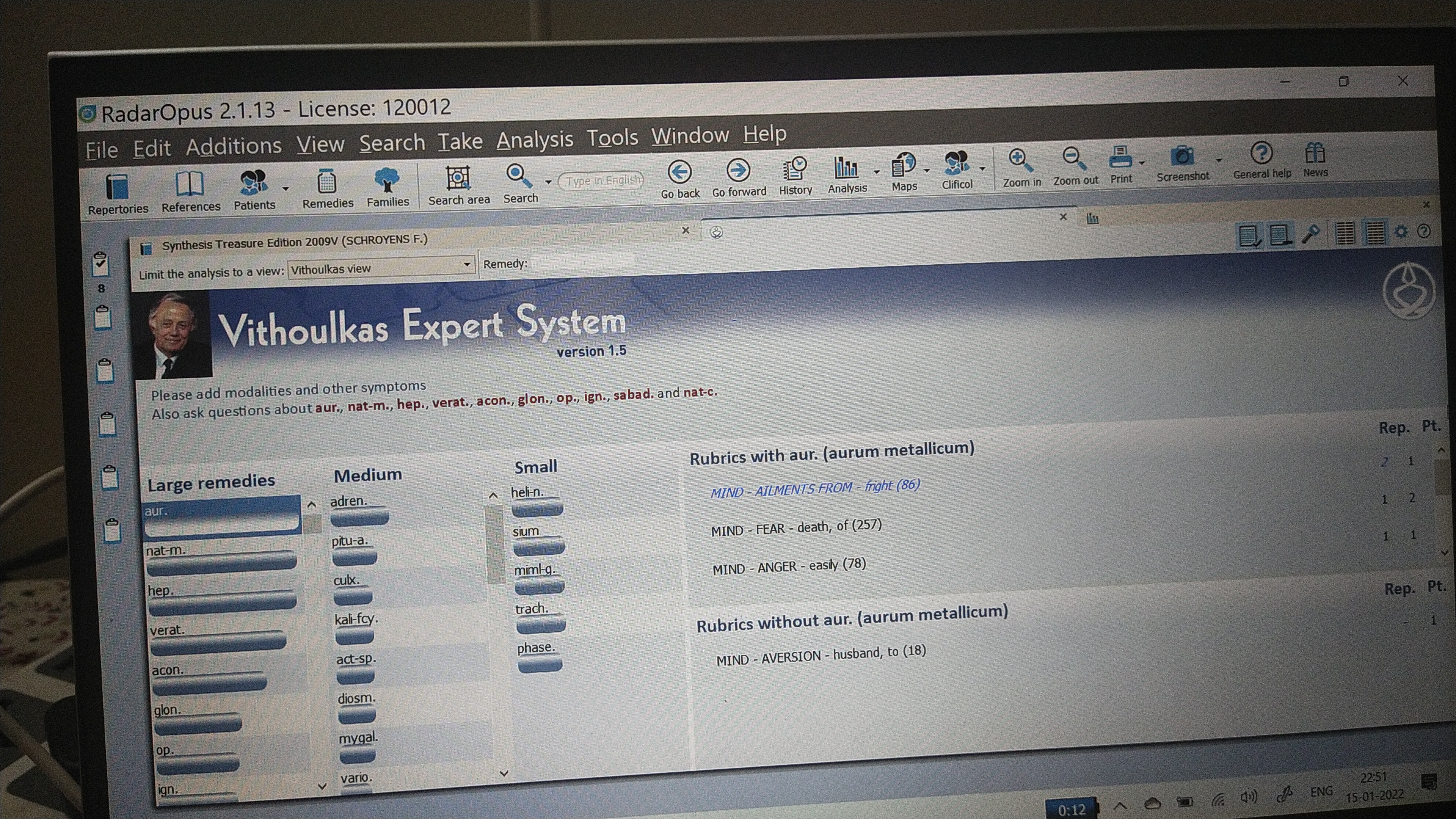Click the analysis settings gear icon

pyautogui.click(x=1401, y=231)
